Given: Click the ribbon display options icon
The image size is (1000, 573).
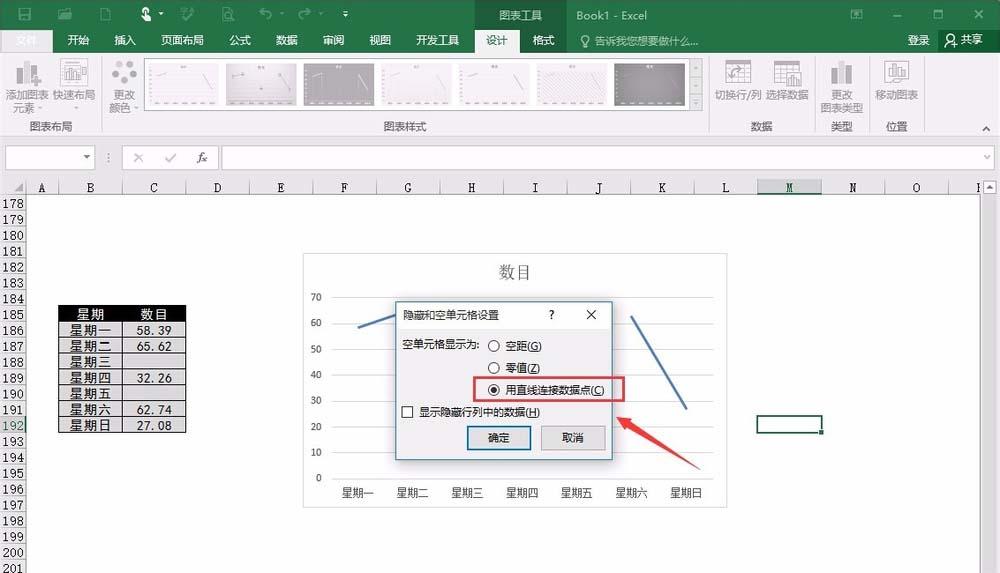Looking at the screenshot, I should tap(857, 14).
